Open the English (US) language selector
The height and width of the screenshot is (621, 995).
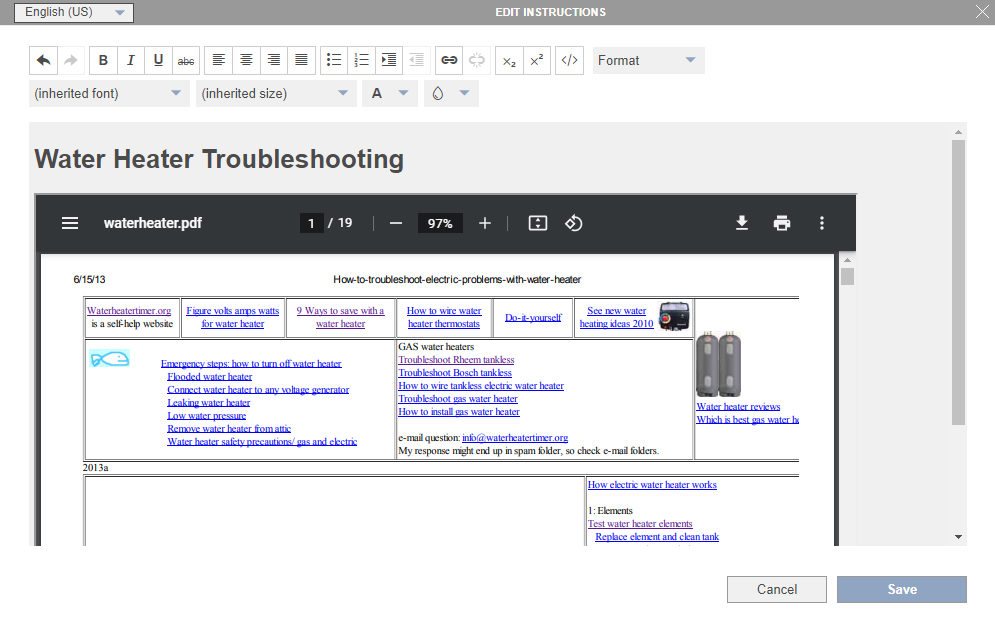click(74, 12)
